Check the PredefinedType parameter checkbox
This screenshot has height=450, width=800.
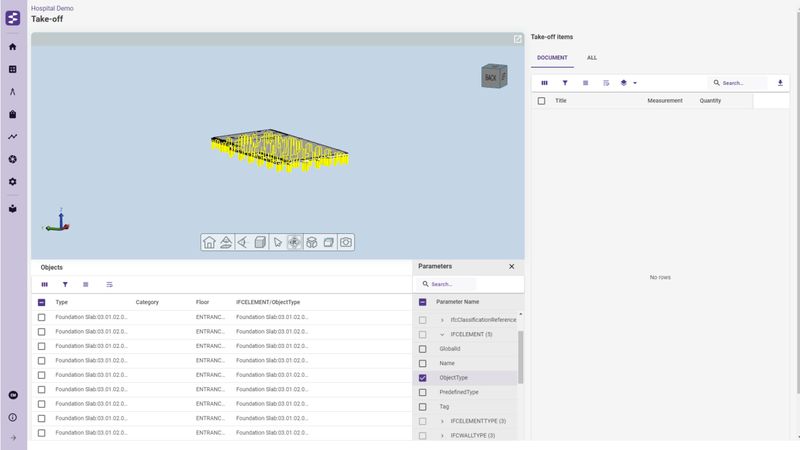point(422,392)
